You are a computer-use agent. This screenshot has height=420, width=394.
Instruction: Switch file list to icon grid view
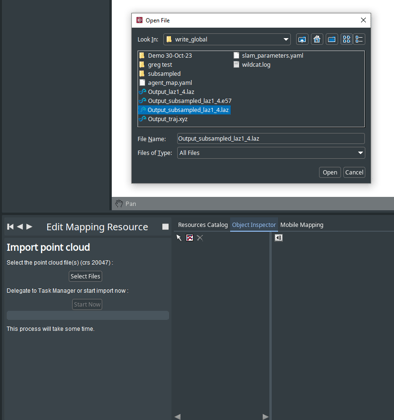click(x=347, y=39)
